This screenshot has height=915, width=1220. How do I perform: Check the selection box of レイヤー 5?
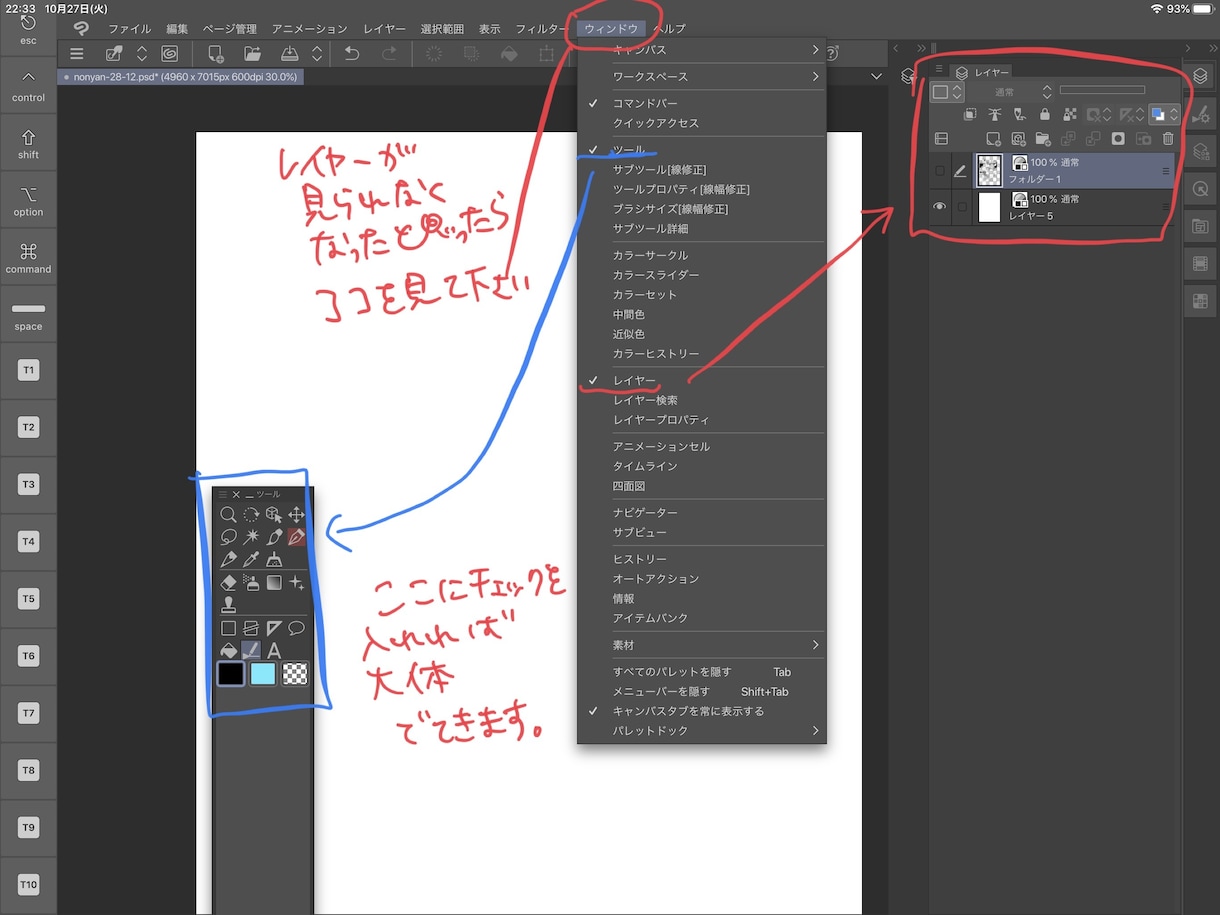pos(962,206)
